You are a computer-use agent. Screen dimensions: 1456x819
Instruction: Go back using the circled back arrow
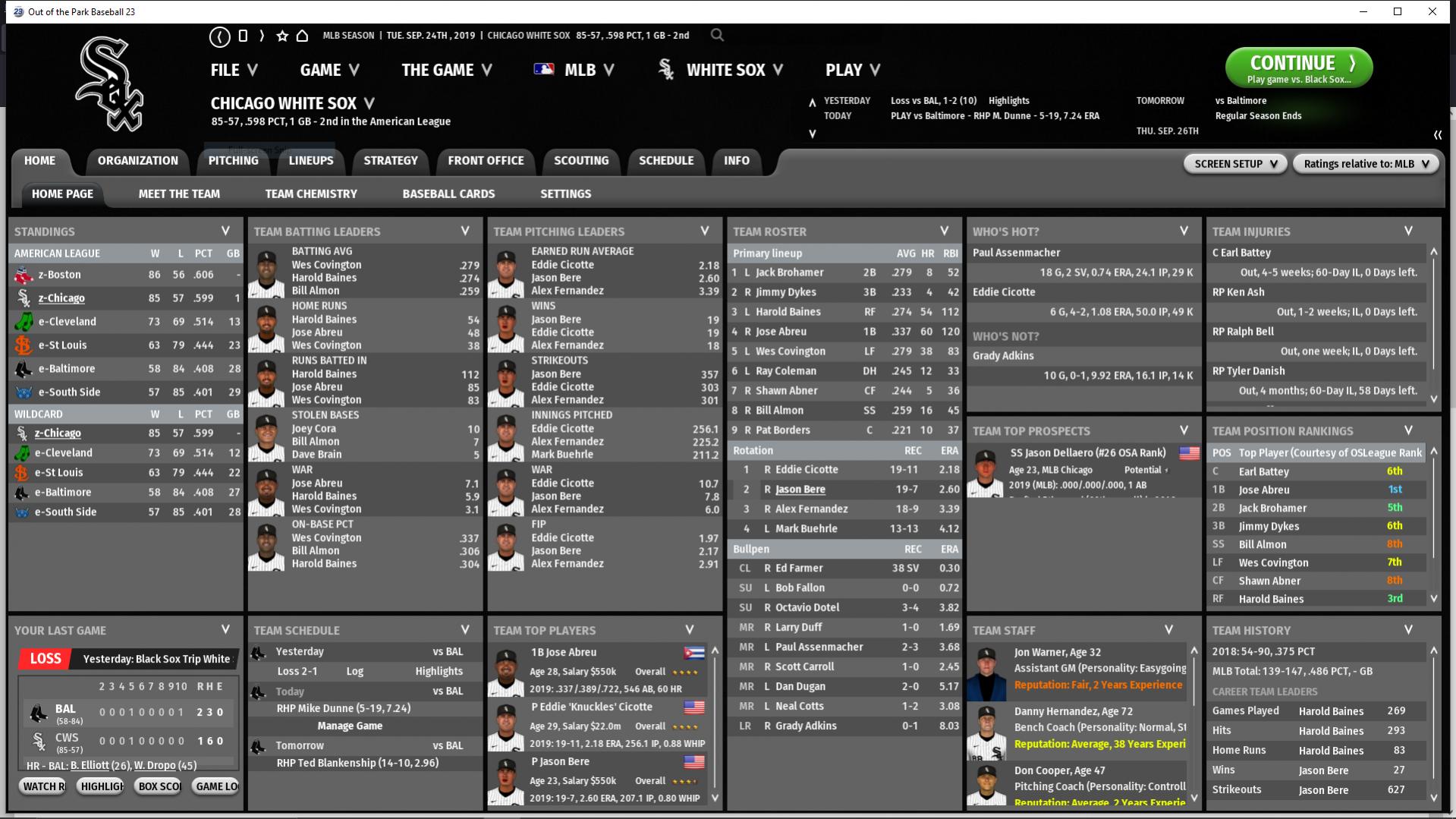tap(219, 36)
